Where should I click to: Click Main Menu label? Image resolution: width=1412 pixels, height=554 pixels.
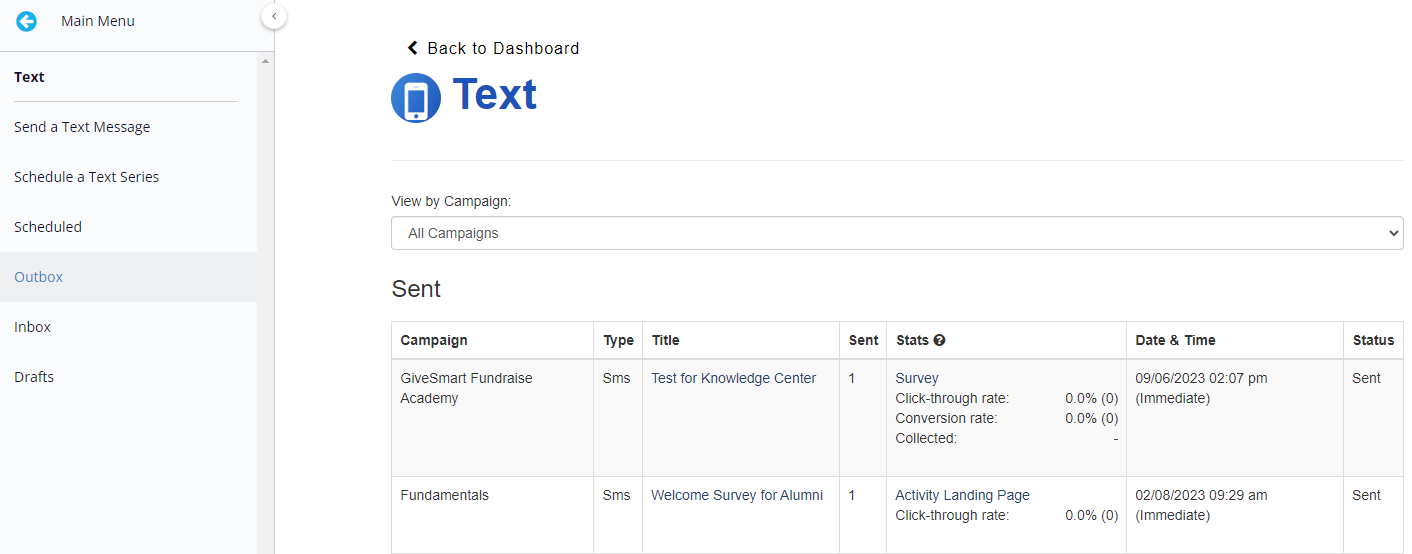click(x=98, y=21)
